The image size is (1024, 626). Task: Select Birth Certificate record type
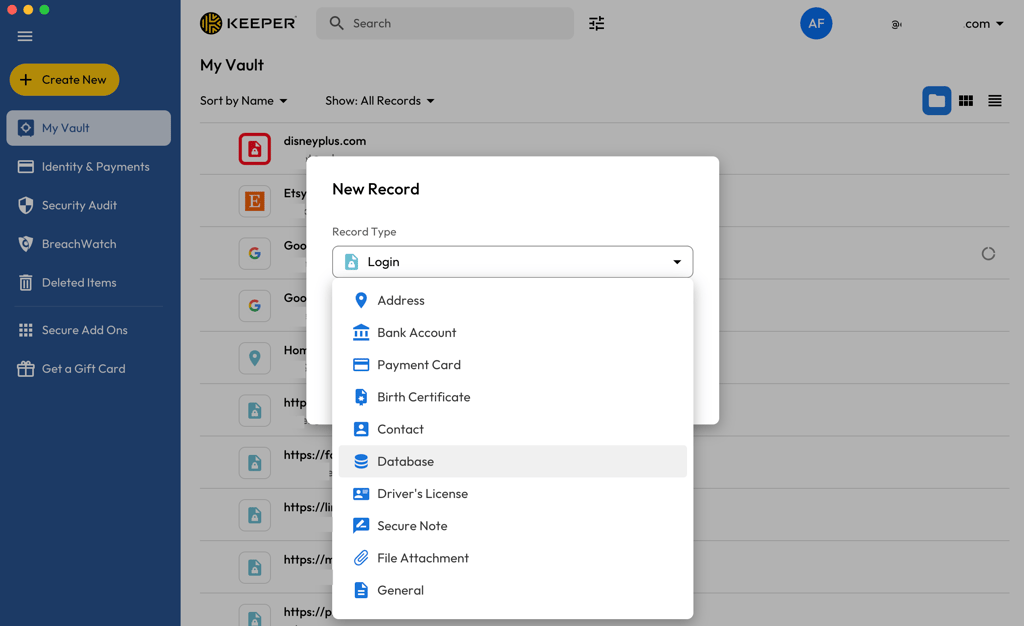(x=512, y=397)
